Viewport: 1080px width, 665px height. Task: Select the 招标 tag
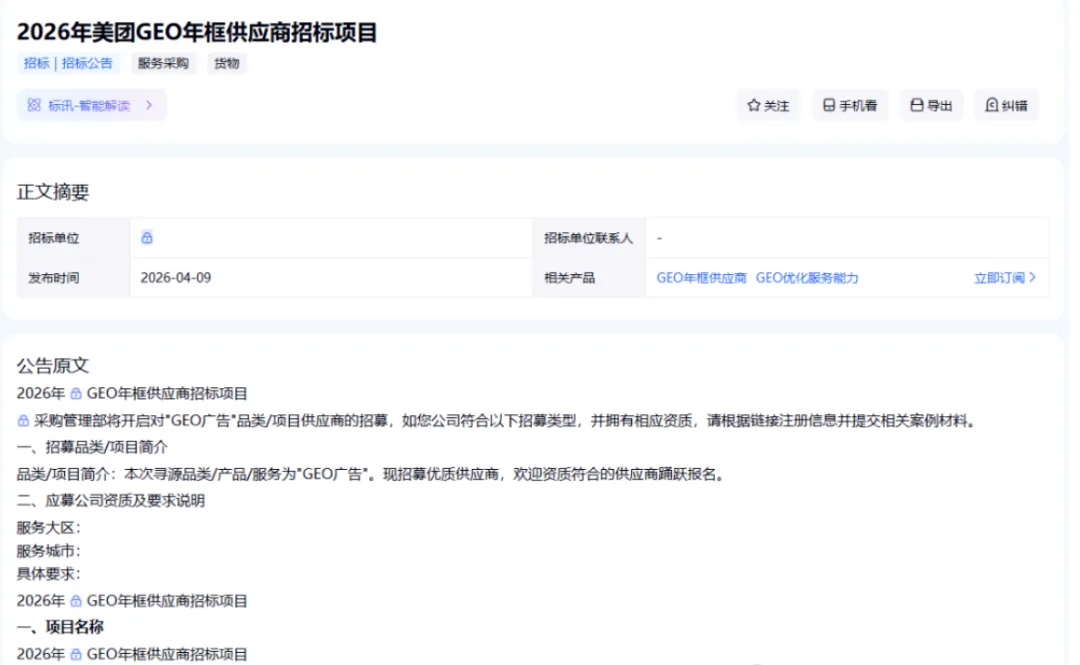tap(37, 63)
